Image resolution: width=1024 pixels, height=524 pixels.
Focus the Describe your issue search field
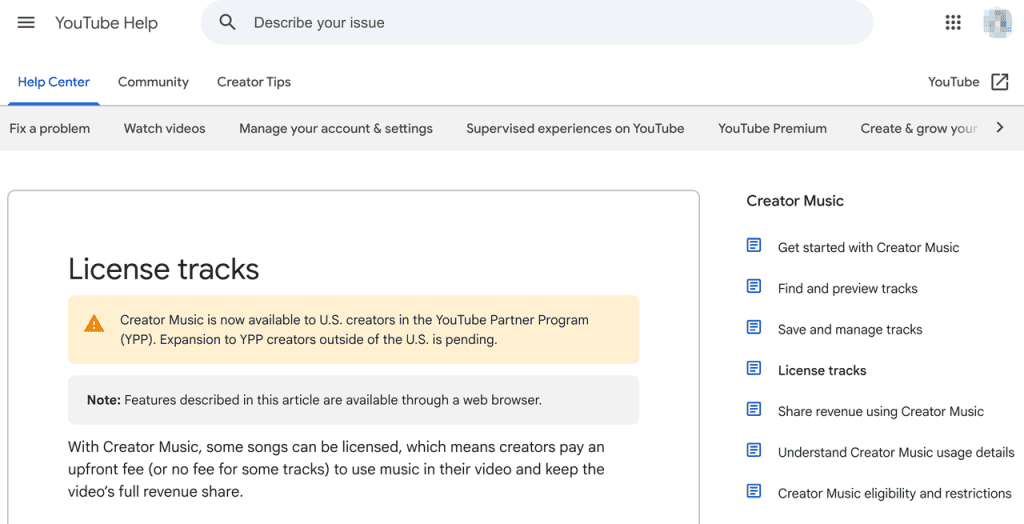point(537,22)
